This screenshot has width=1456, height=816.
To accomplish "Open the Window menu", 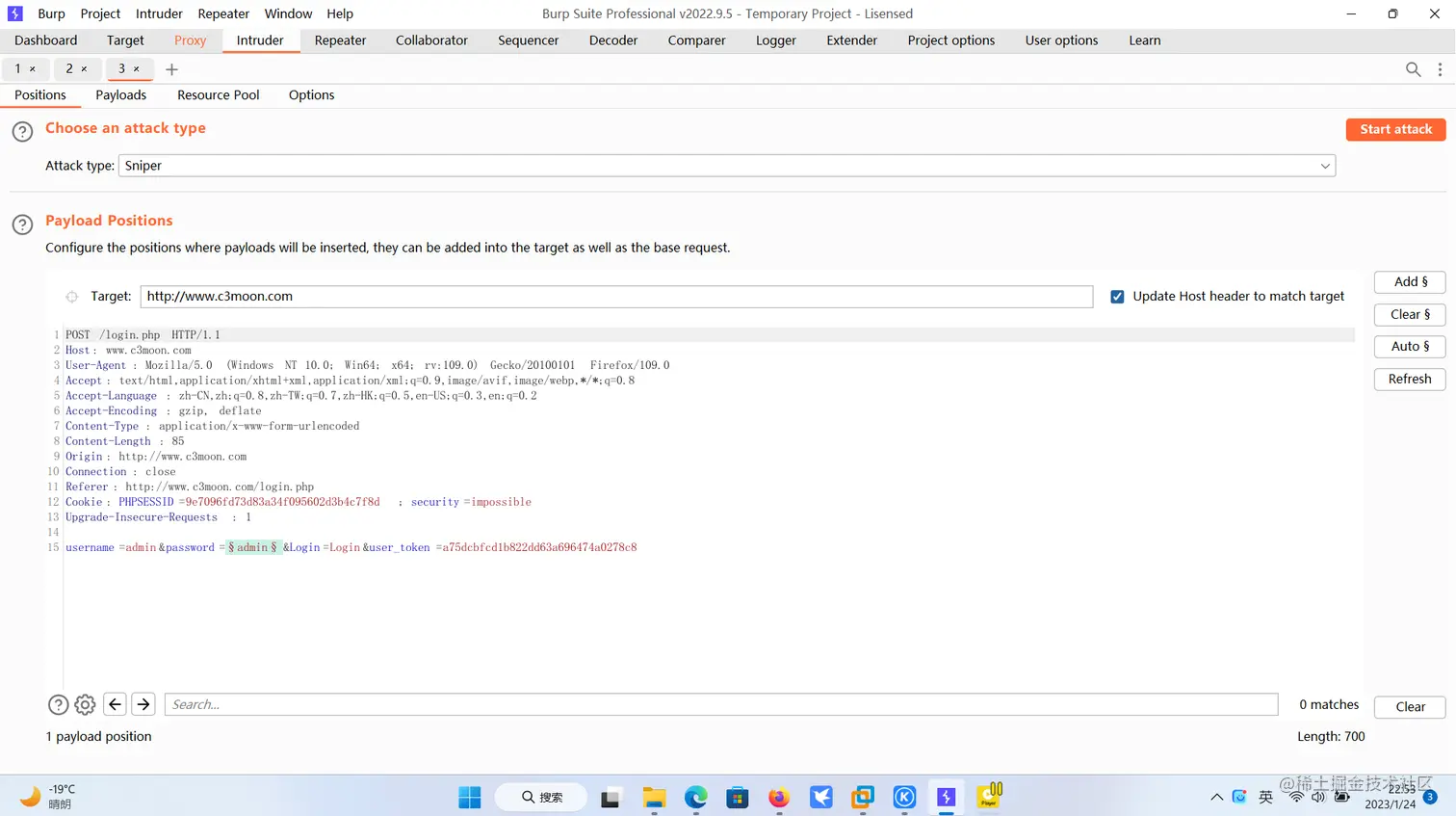I will click(288, 13).
